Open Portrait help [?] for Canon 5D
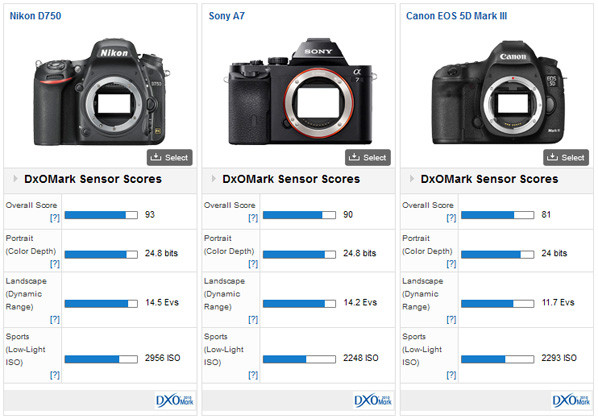The width and height of the screenshot is (598, 419). (451, 263)
